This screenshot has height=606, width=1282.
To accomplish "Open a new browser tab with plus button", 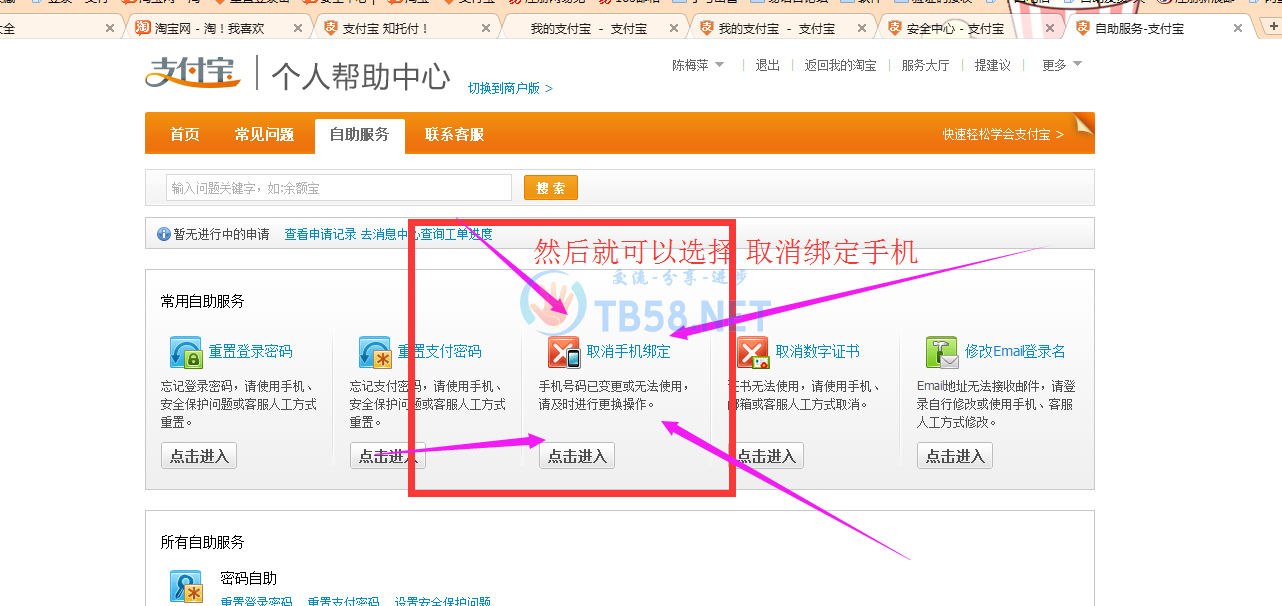I will 1272,28.
